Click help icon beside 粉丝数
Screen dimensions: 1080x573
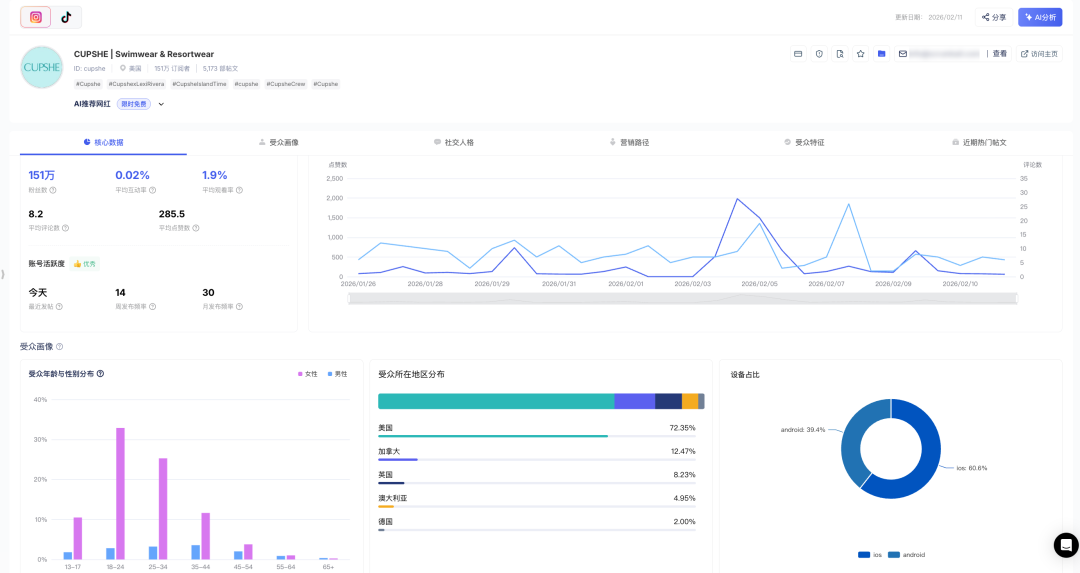coord(53,190)
